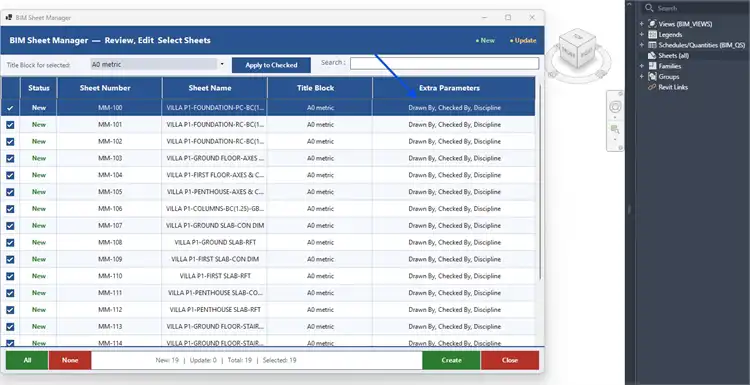
Task: Expand the Groups tree node
Action: pyautogui.click(x=641, y=77)
